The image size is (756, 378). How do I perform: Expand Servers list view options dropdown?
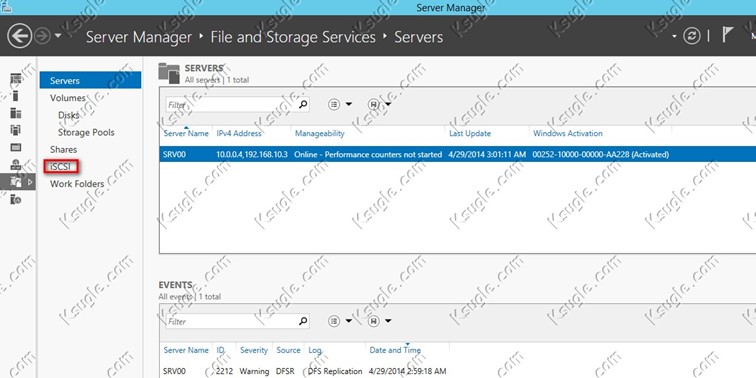tap(339, 104)
